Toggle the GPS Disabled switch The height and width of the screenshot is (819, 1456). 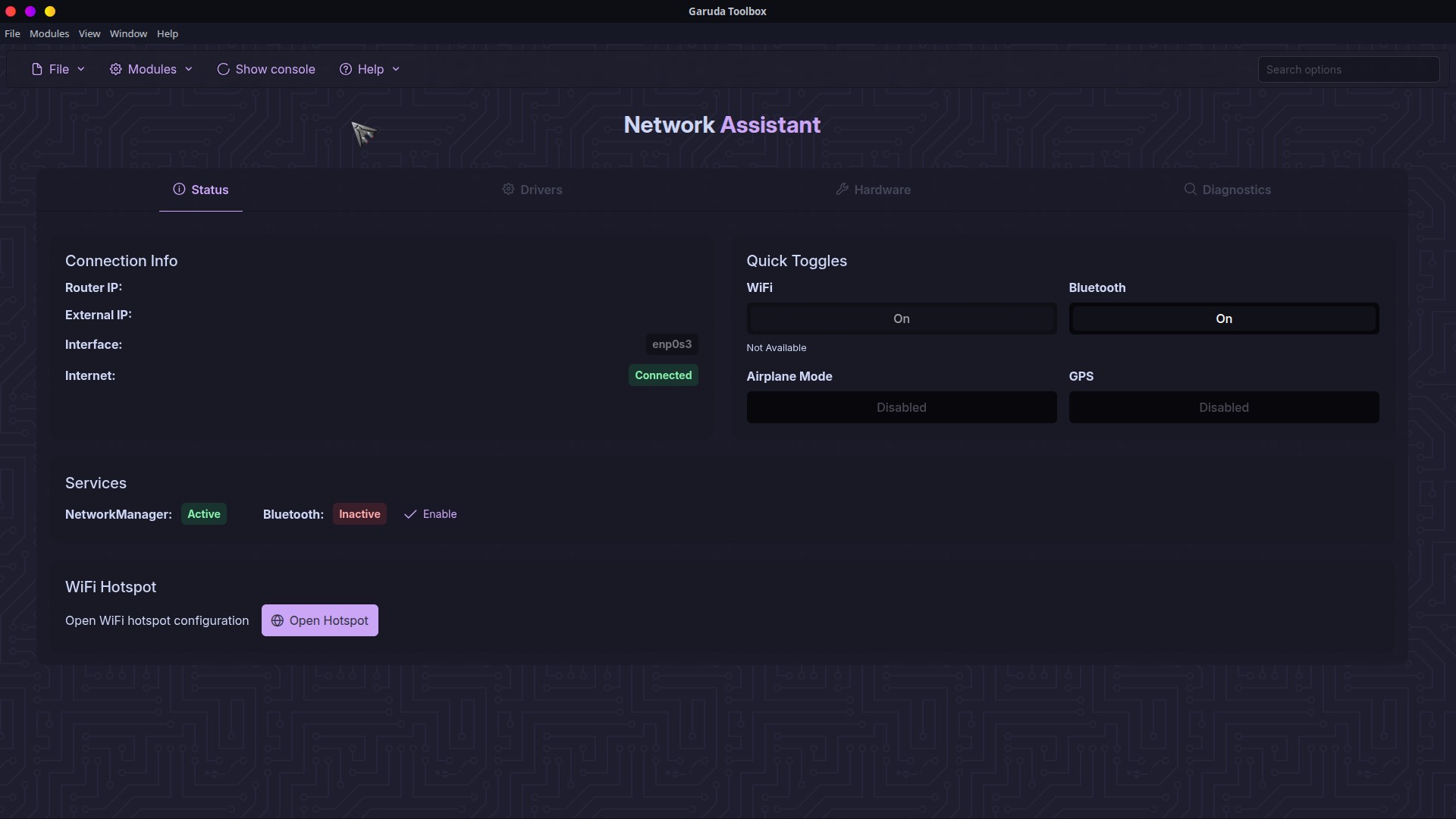pos(1224,407)
